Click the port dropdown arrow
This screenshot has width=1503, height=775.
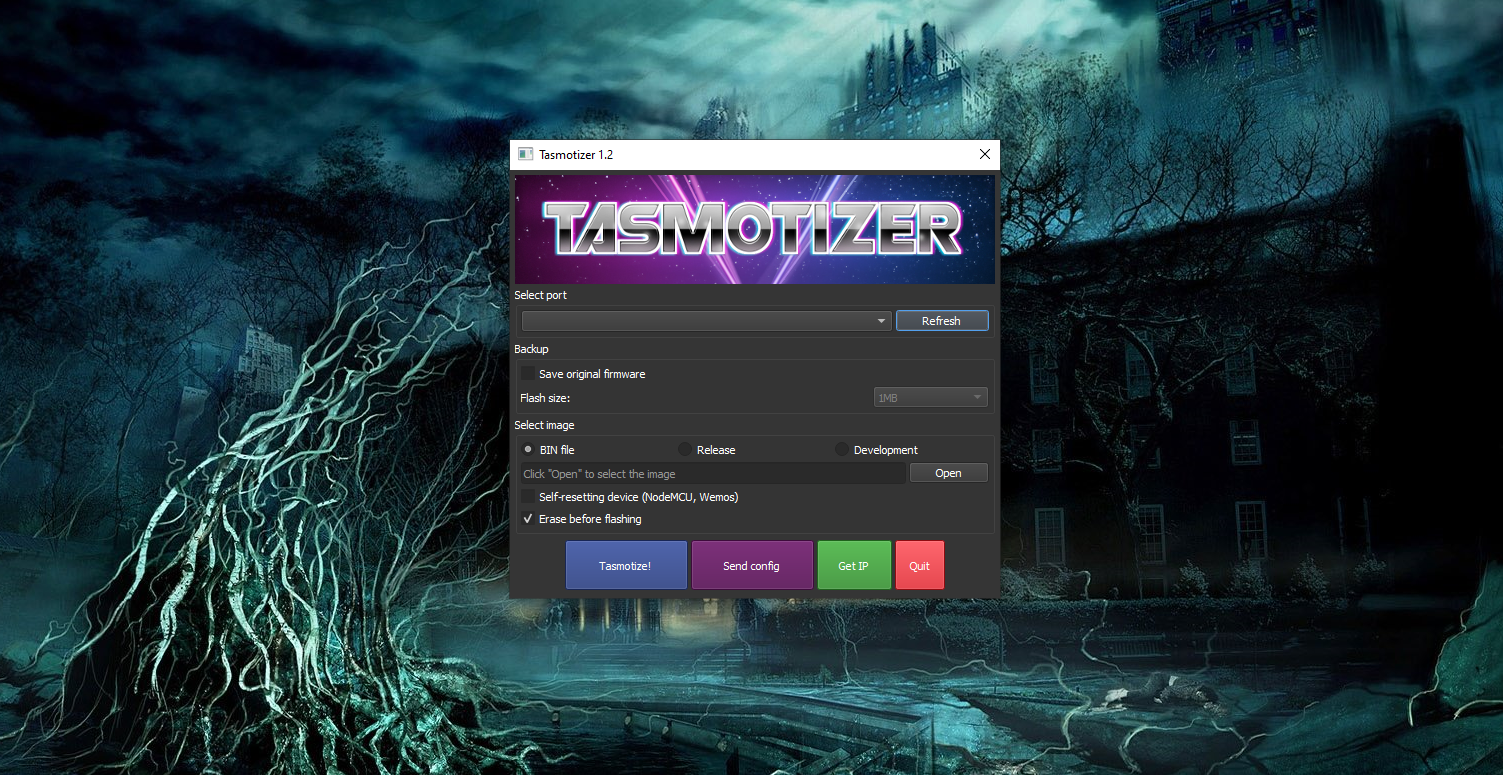880,320
